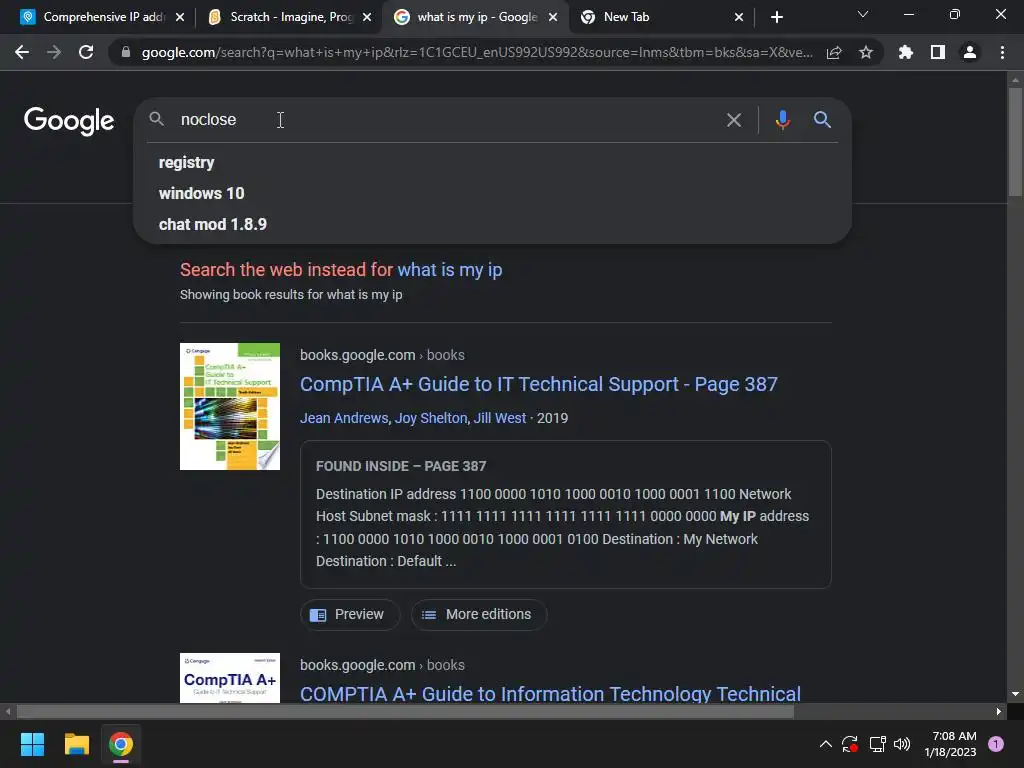Click the Google logo

pyautogui.click(x=69, y=121)
